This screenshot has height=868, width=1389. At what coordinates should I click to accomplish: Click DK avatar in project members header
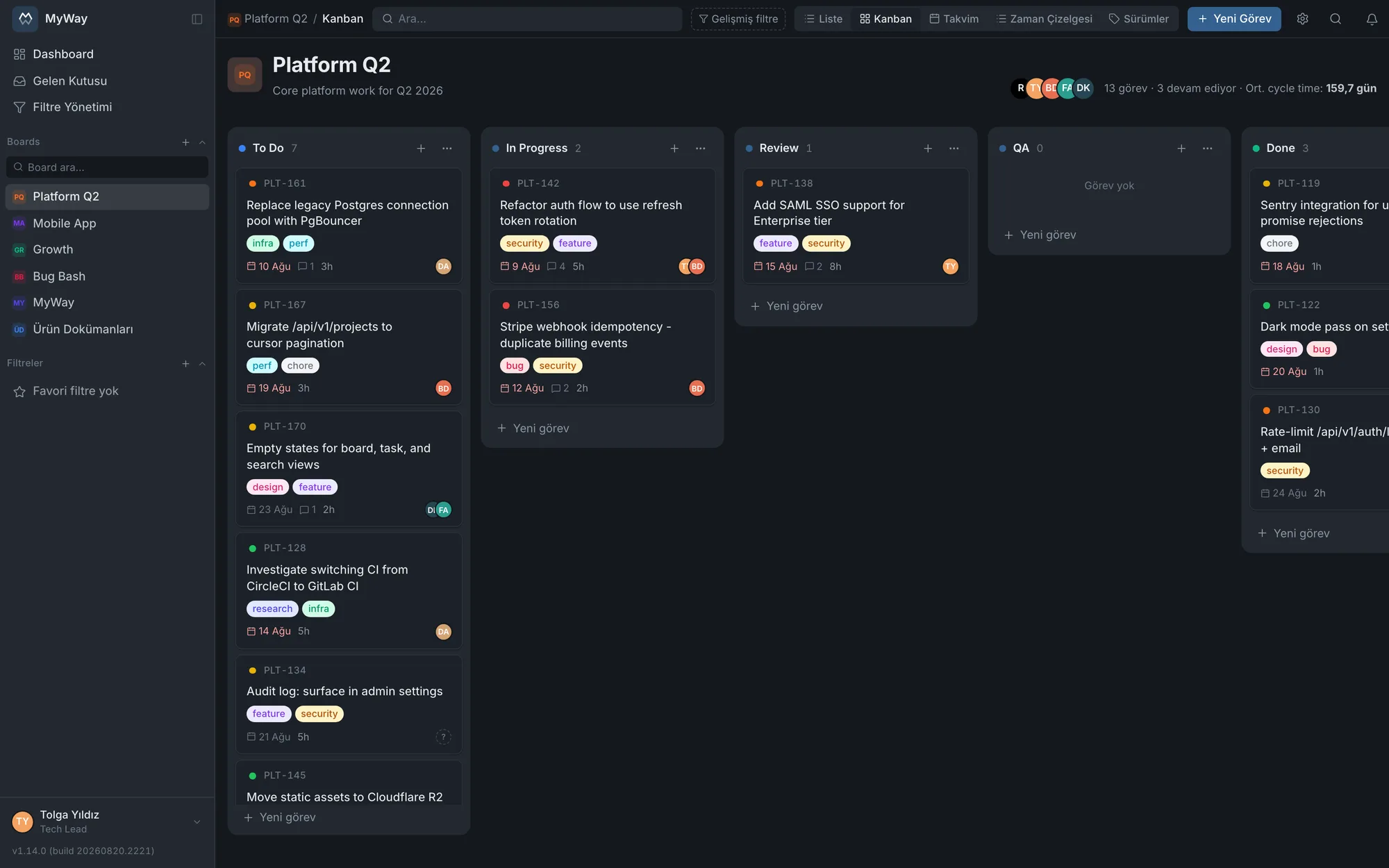tap(1083, 88)
